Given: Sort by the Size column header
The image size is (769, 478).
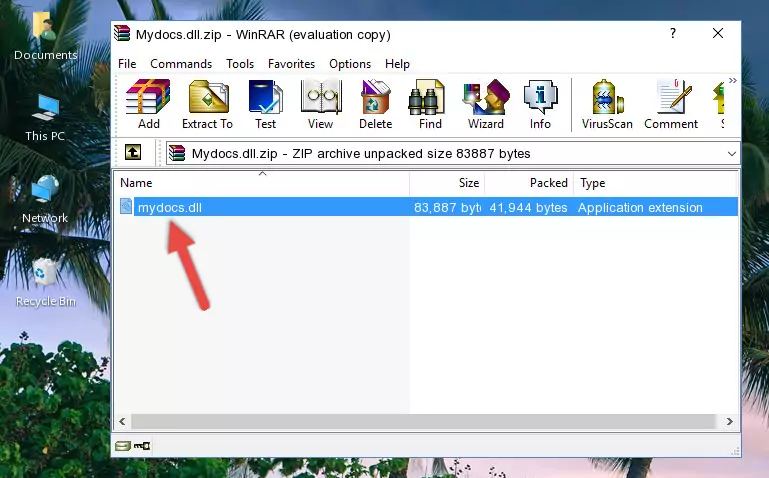Looking at the screenshot, I should tap(447, 183).
